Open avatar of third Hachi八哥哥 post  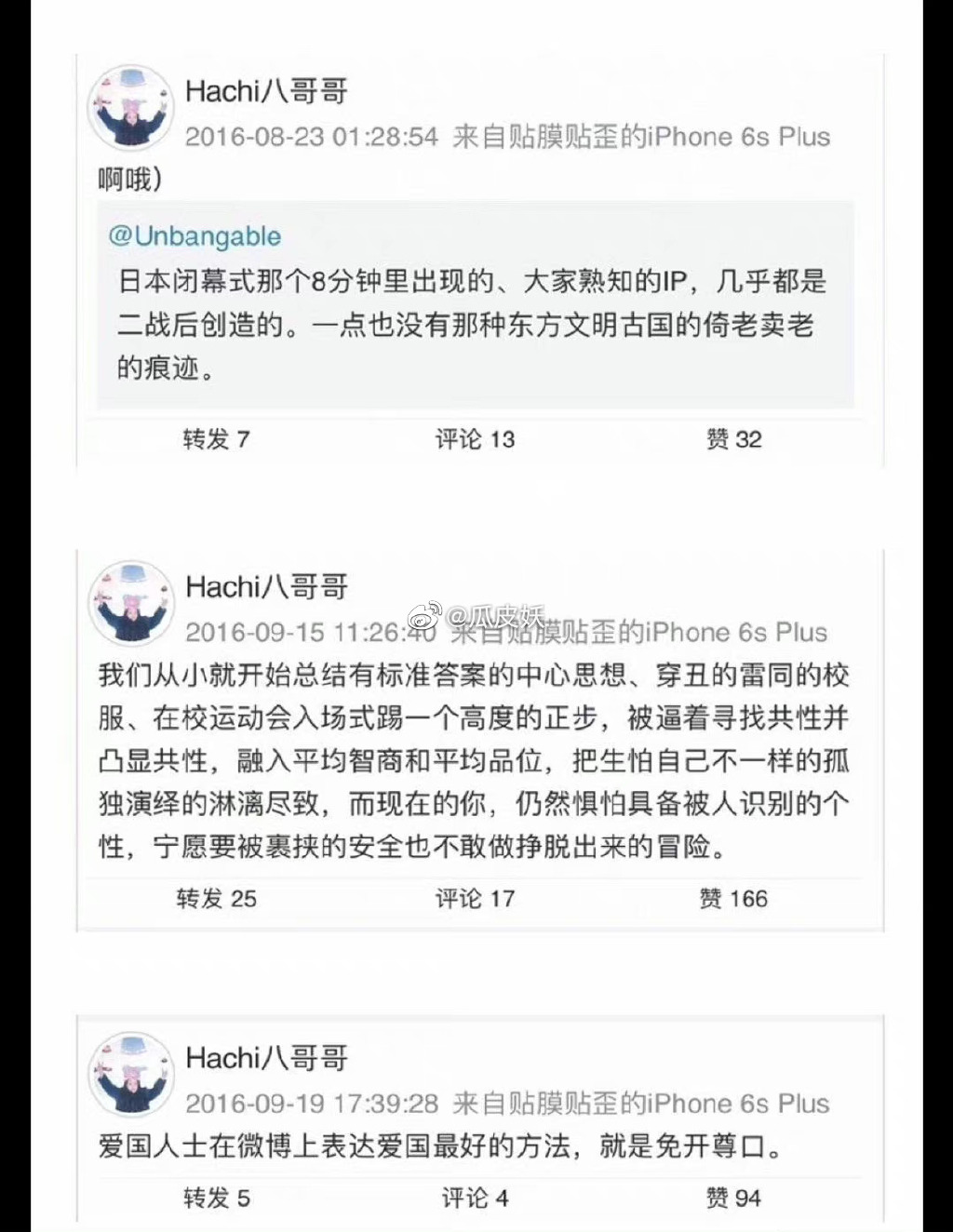point(130,1075)
